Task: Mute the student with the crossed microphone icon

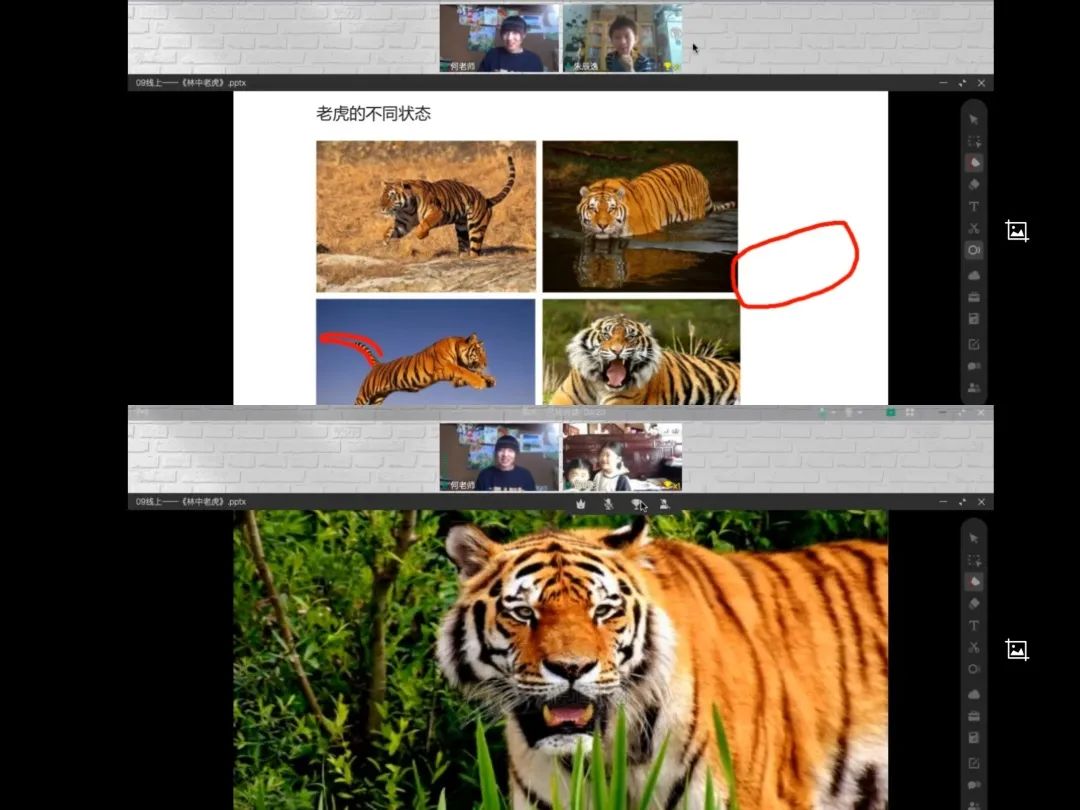Action: (x=608, y=504)
